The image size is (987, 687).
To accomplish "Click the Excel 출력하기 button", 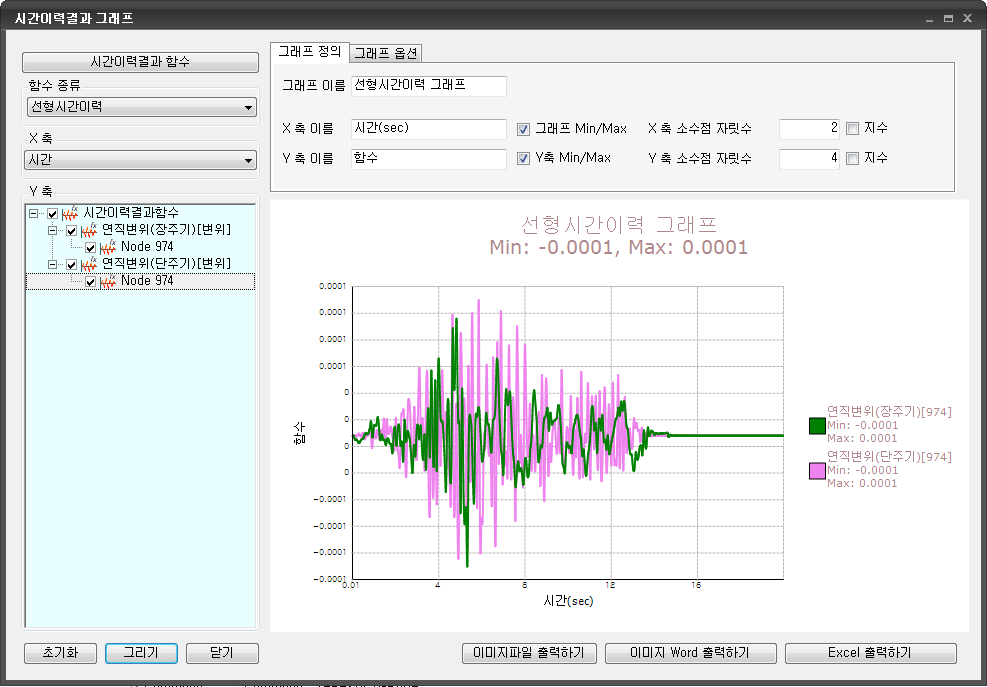I will coord(870,653).
